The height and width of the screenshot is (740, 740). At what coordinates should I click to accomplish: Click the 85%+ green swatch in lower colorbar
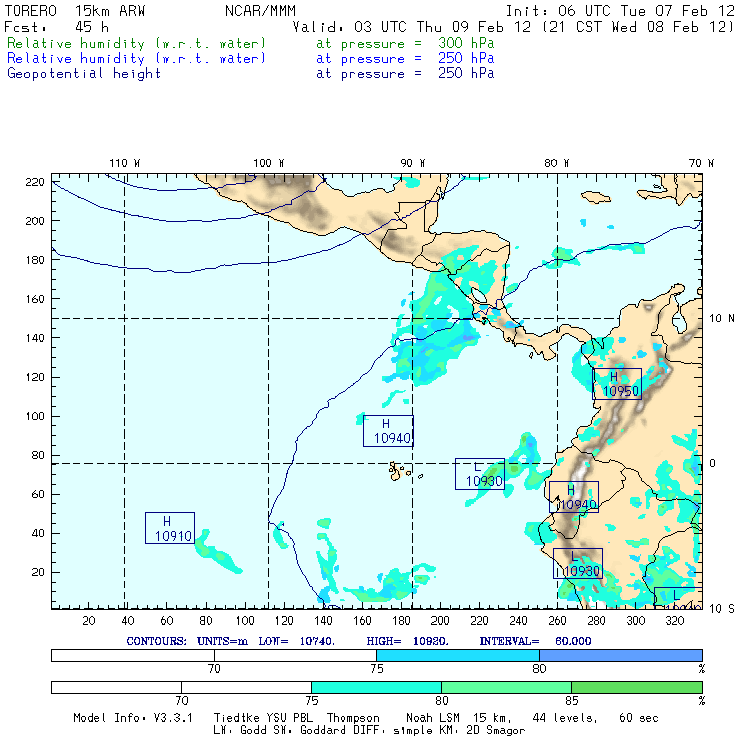[637, 687]
